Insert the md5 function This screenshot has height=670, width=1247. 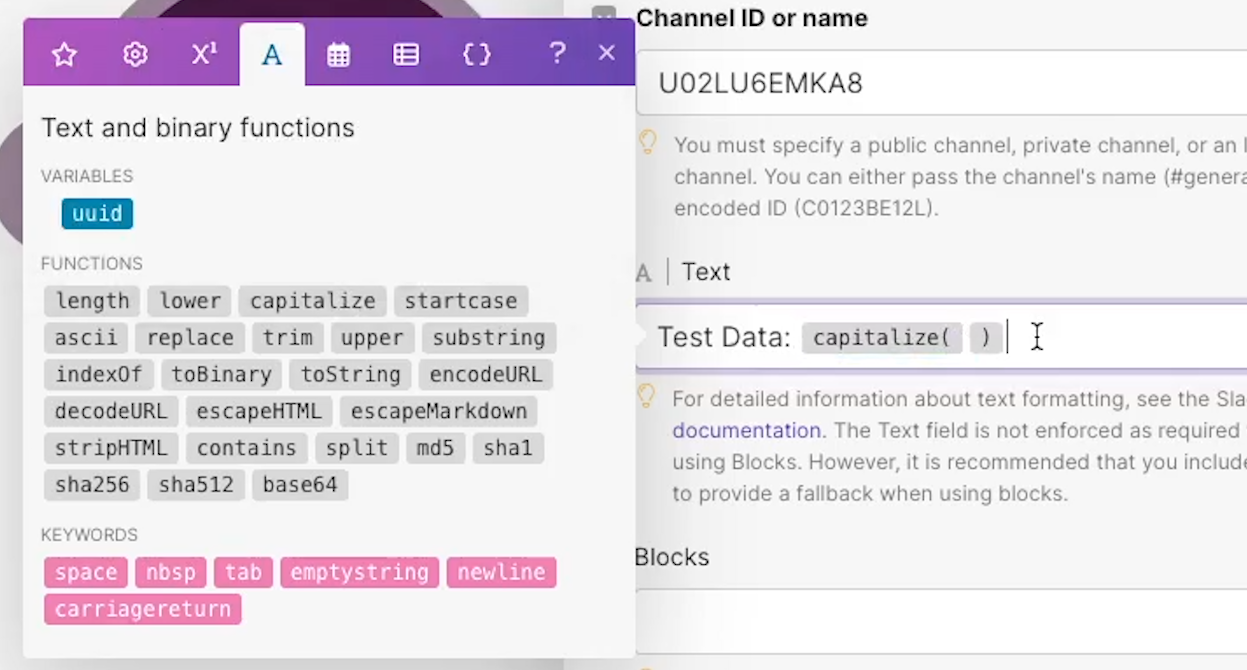435,448
